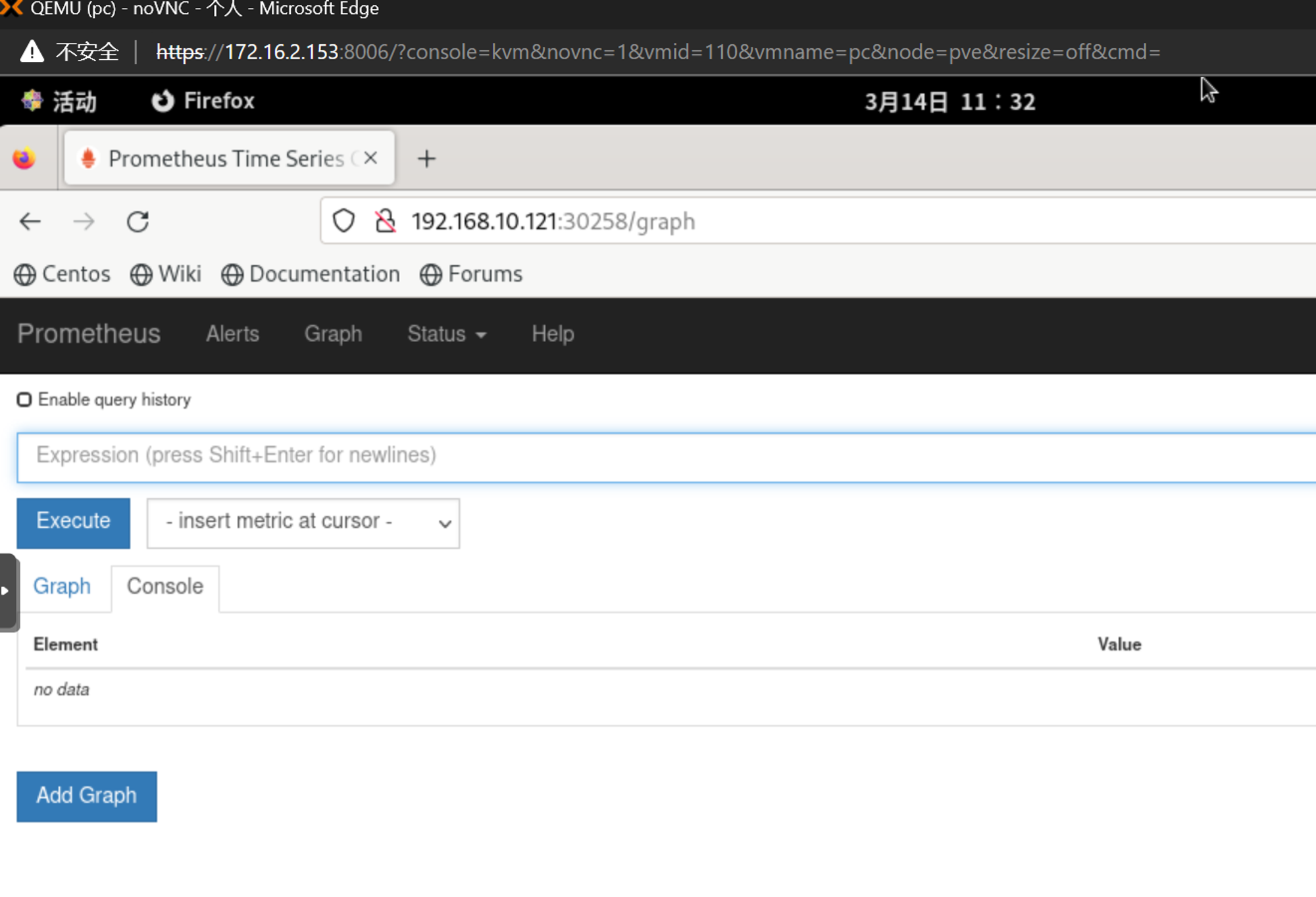Enable query history checkbox
The image size is (1316, 897).
coord(24,400)
